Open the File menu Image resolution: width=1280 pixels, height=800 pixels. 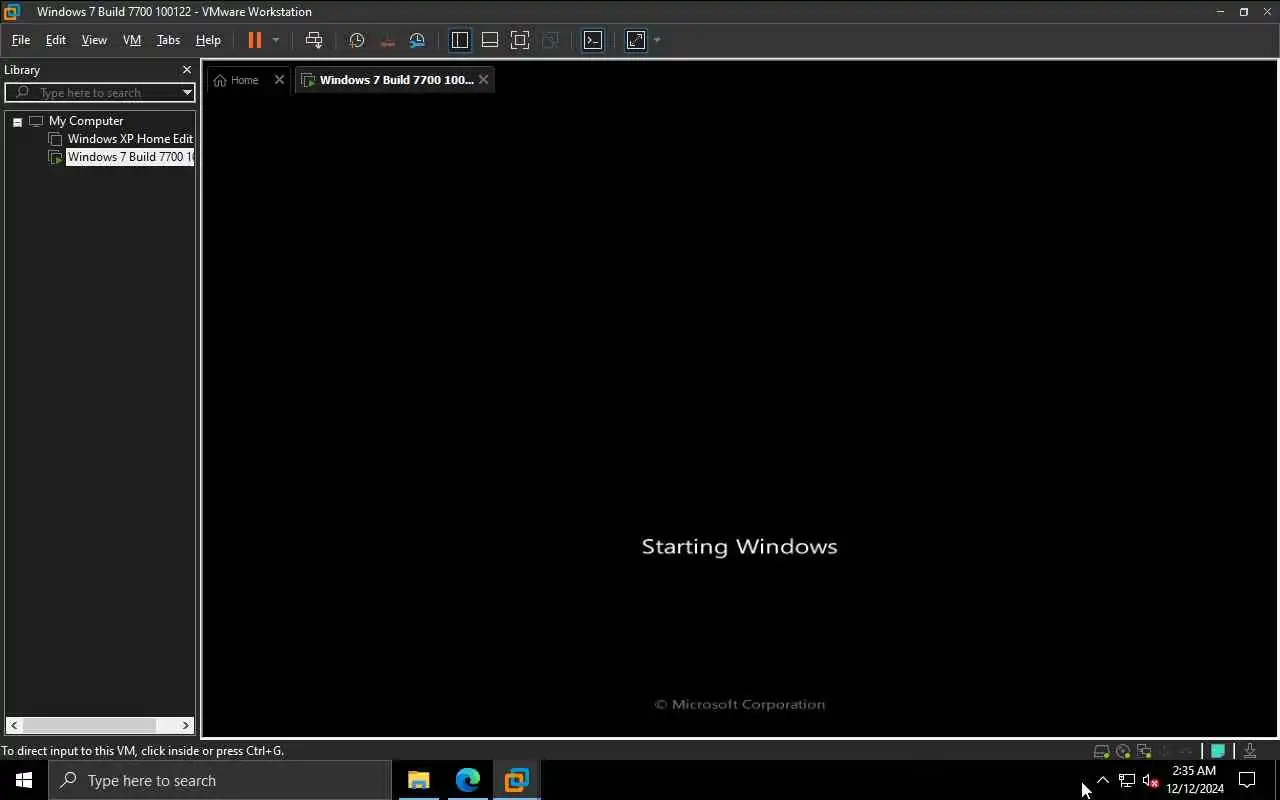point(20,40)
